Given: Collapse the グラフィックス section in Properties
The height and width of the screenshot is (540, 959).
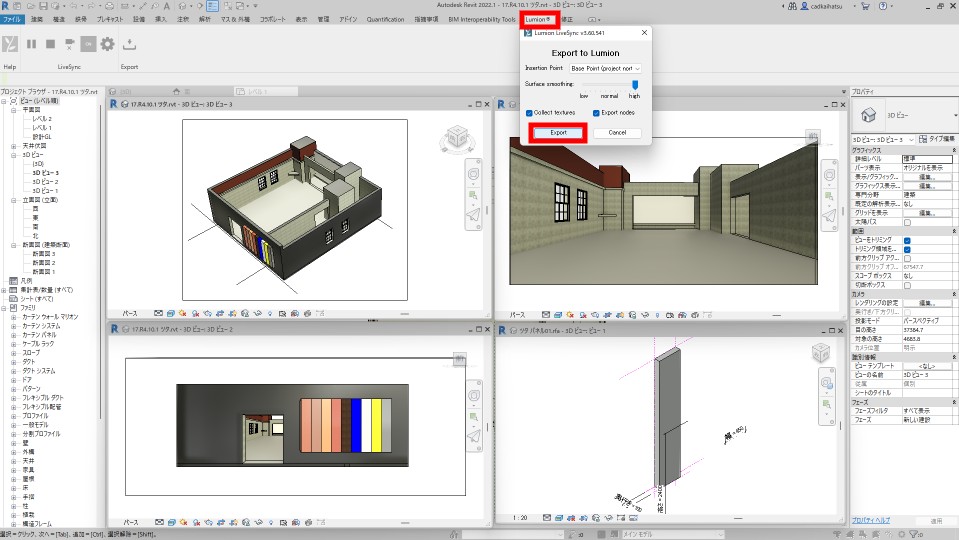Looking at the screenshot, I should click(x=954, y=150).
